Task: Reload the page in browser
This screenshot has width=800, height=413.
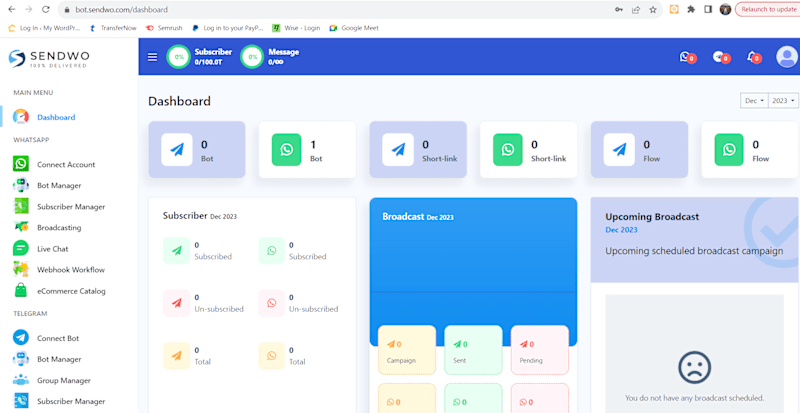Action: coord(46,9)
